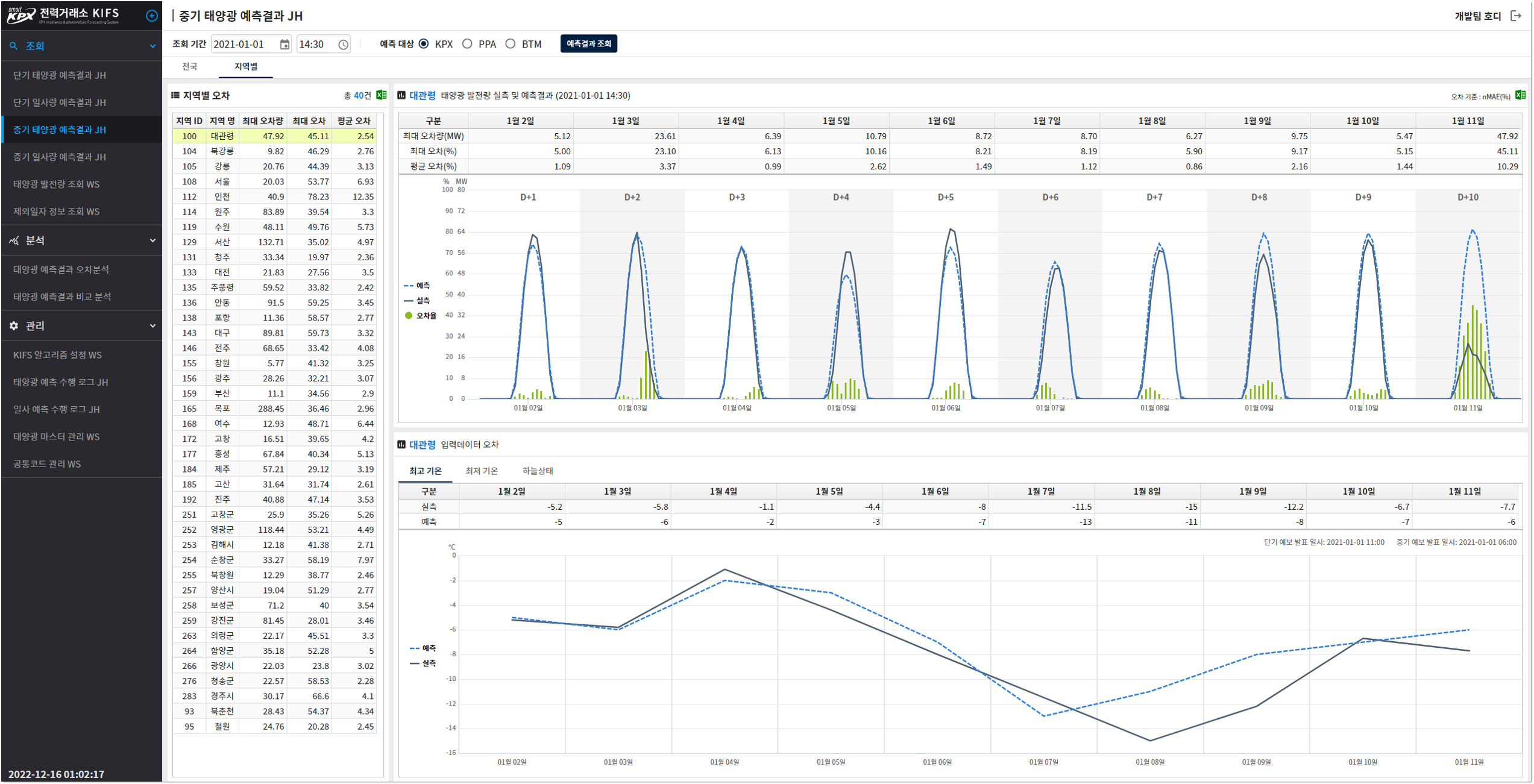Select the 강릉 row in region table
Screen dimensions: 1534x784
pyautogui.click(x=222, y=166)
